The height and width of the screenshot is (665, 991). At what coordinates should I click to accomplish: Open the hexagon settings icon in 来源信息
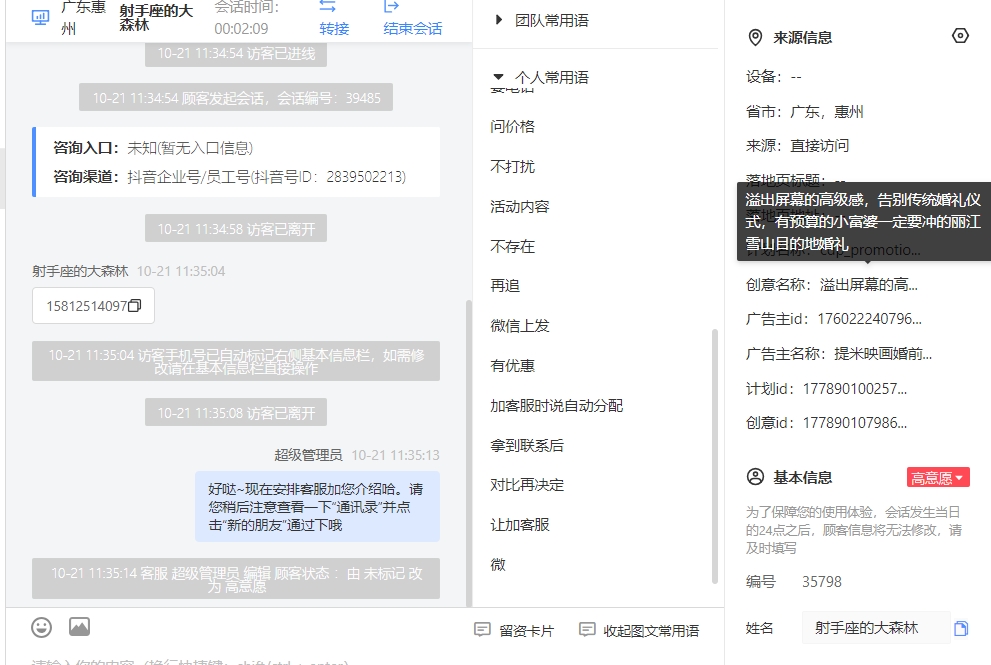[x=960, y=35]
